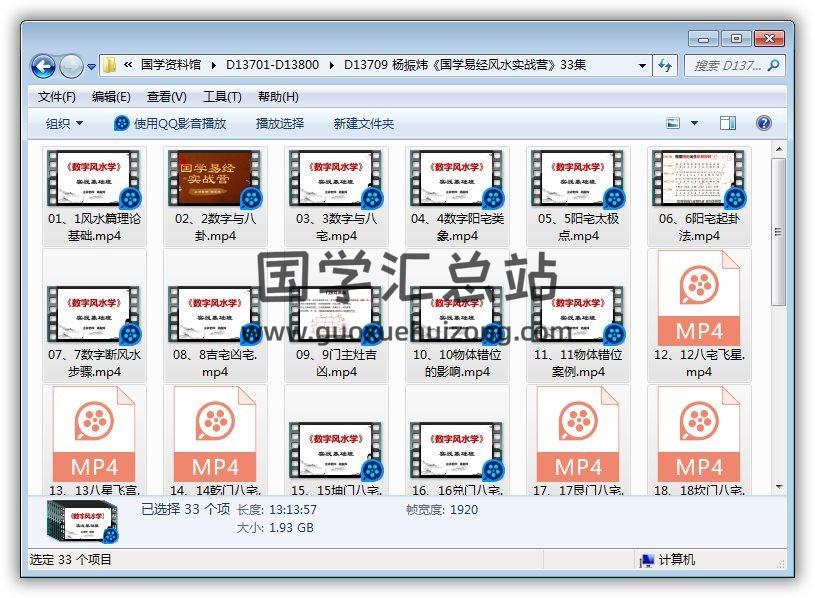This screenshot has width=815, height=598.
Task: Click the refresh button beside address bar
Action: (666, 65)
